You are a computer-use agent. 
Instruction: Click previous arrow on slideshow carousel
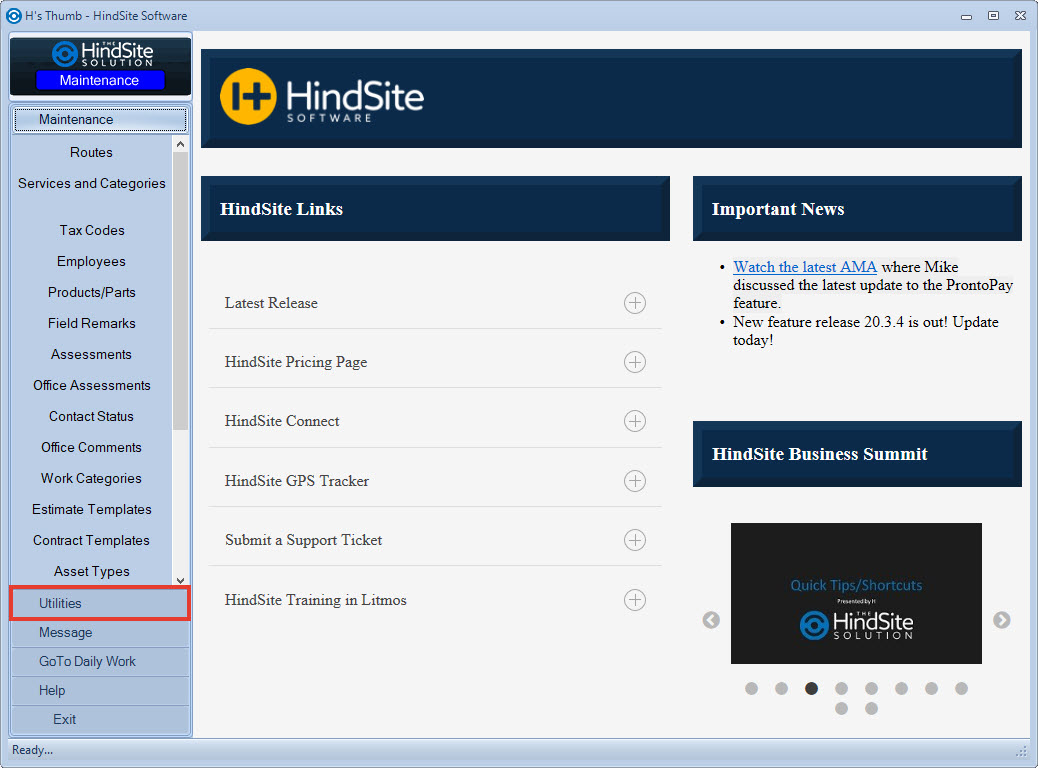tap(711, 620)
